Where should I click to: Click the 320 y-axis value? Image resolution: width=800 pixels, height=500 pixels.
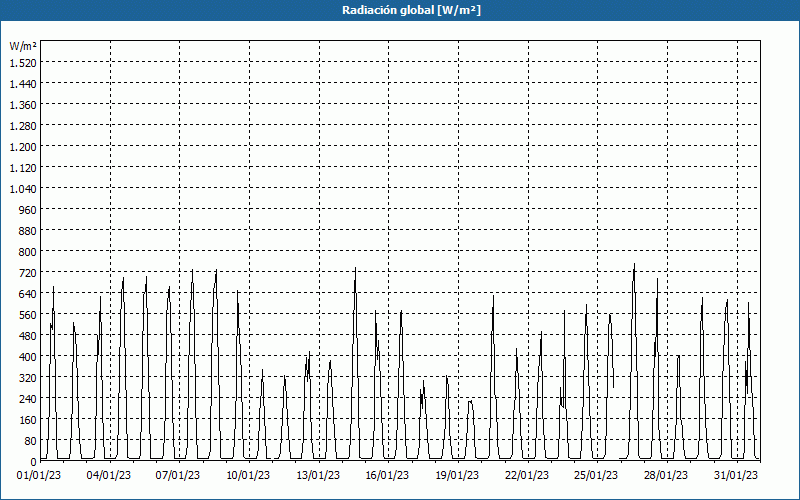28,378
